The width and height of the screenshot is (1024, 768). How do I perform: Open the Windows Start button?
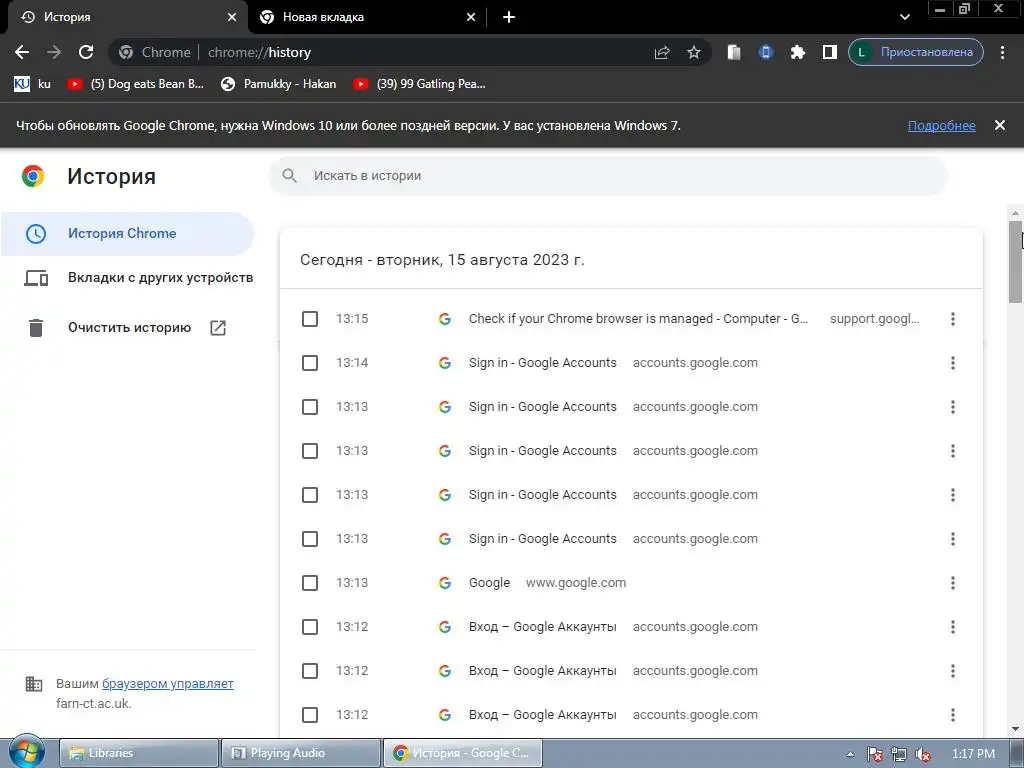(27, 752)
